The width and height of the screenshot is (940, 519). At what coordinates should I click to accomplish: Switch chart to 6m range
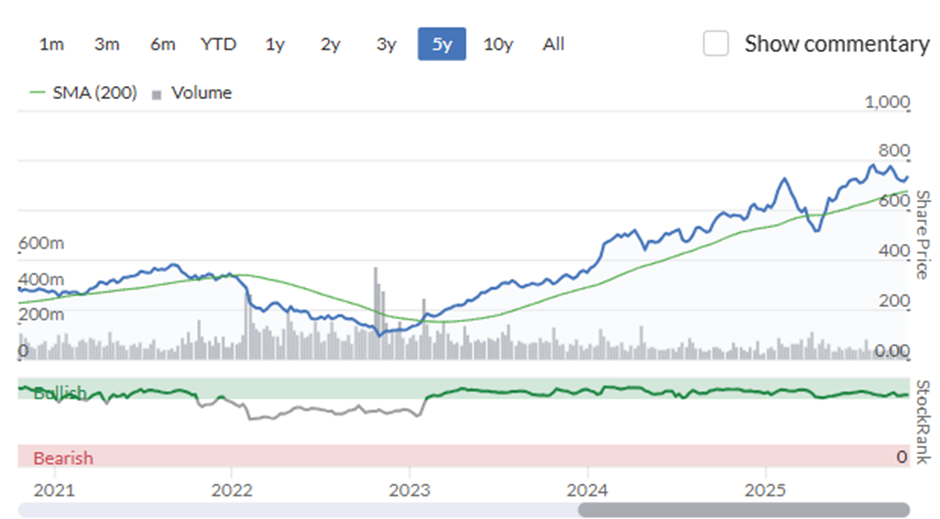tap(162, 44)
